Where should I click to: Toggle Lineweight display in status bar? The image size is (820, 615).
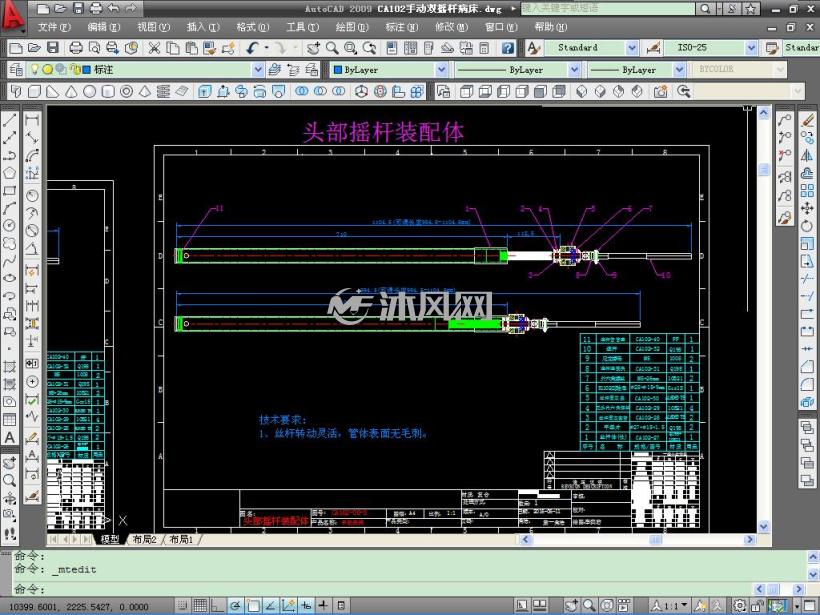[x=323, y=606]
